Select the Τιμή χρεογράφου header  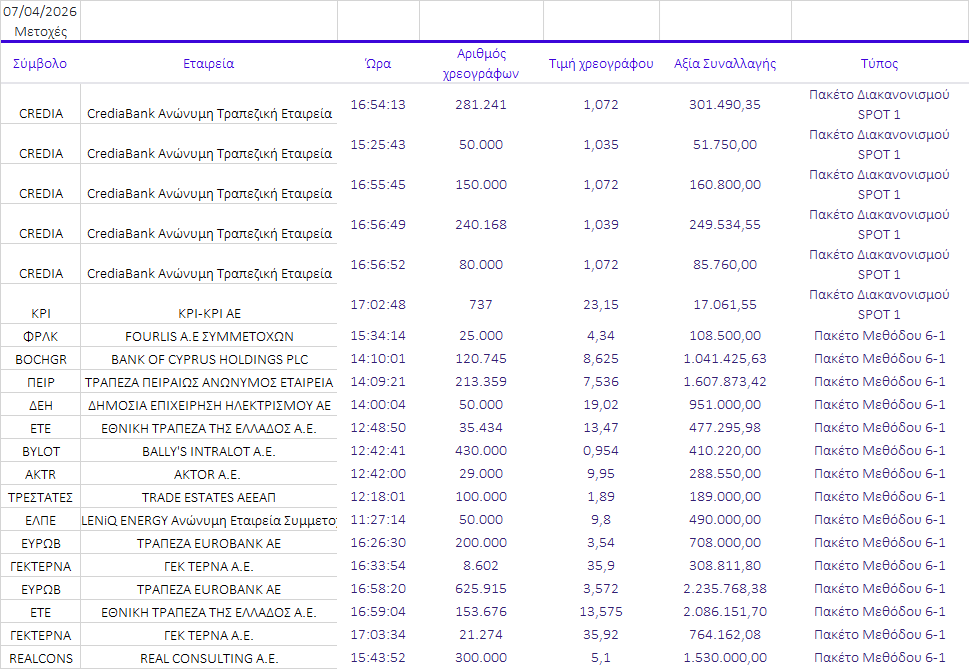[601, 64]
